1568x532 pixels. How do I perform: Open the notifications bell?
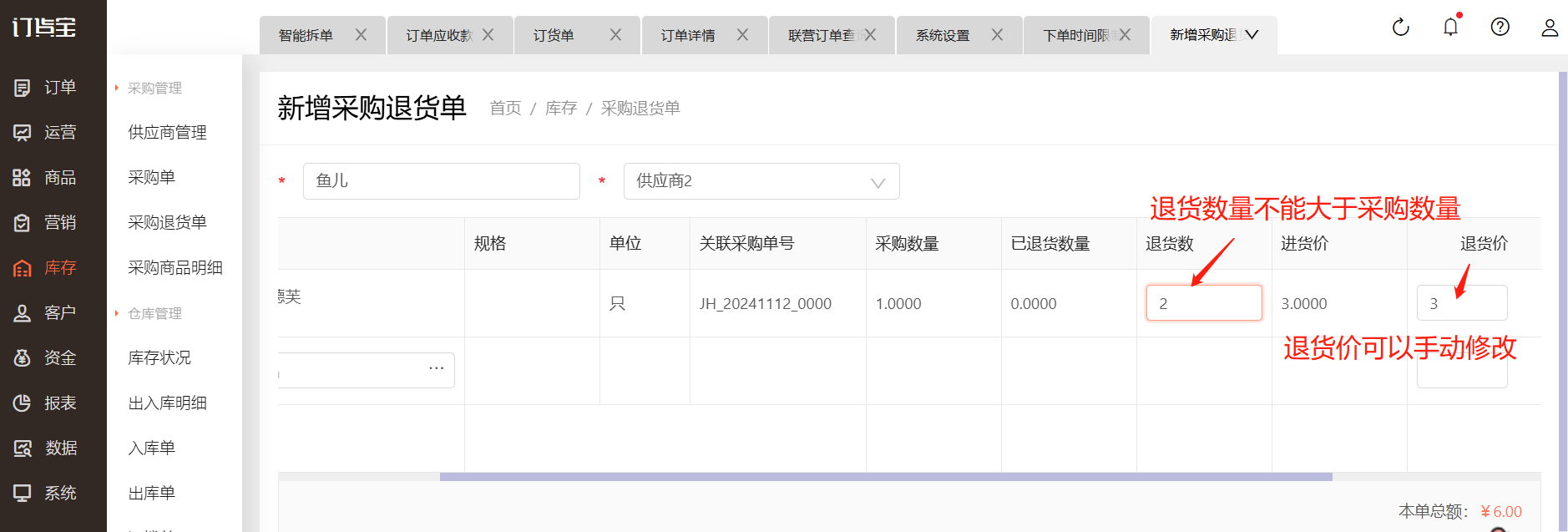1450,28
